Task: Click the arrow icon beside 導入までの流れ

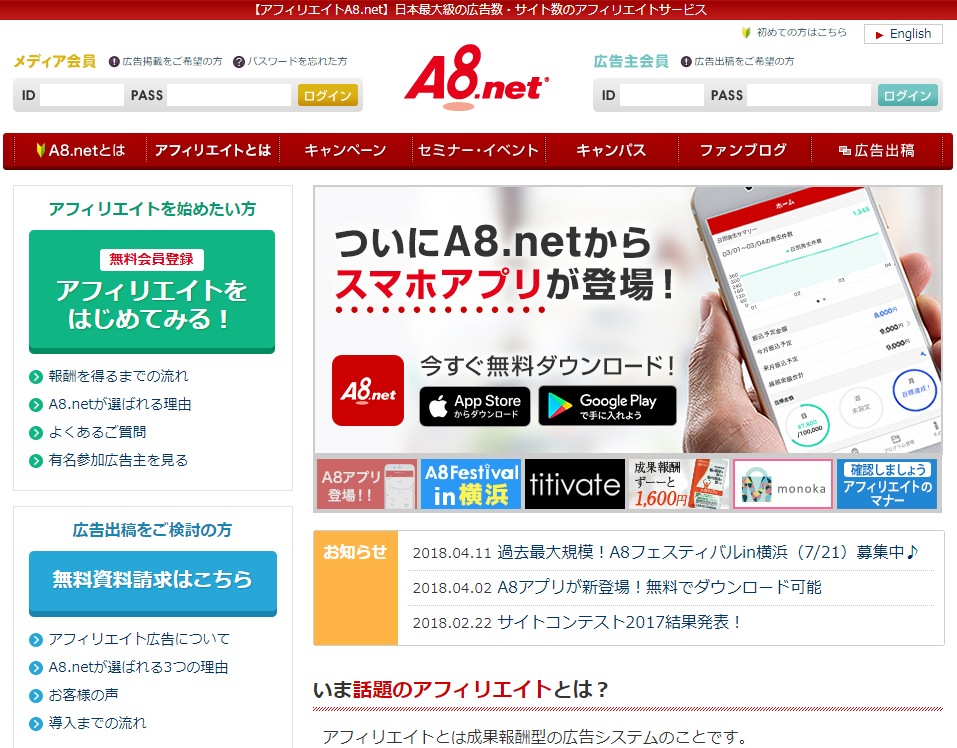Action: (x=36, y=724)
